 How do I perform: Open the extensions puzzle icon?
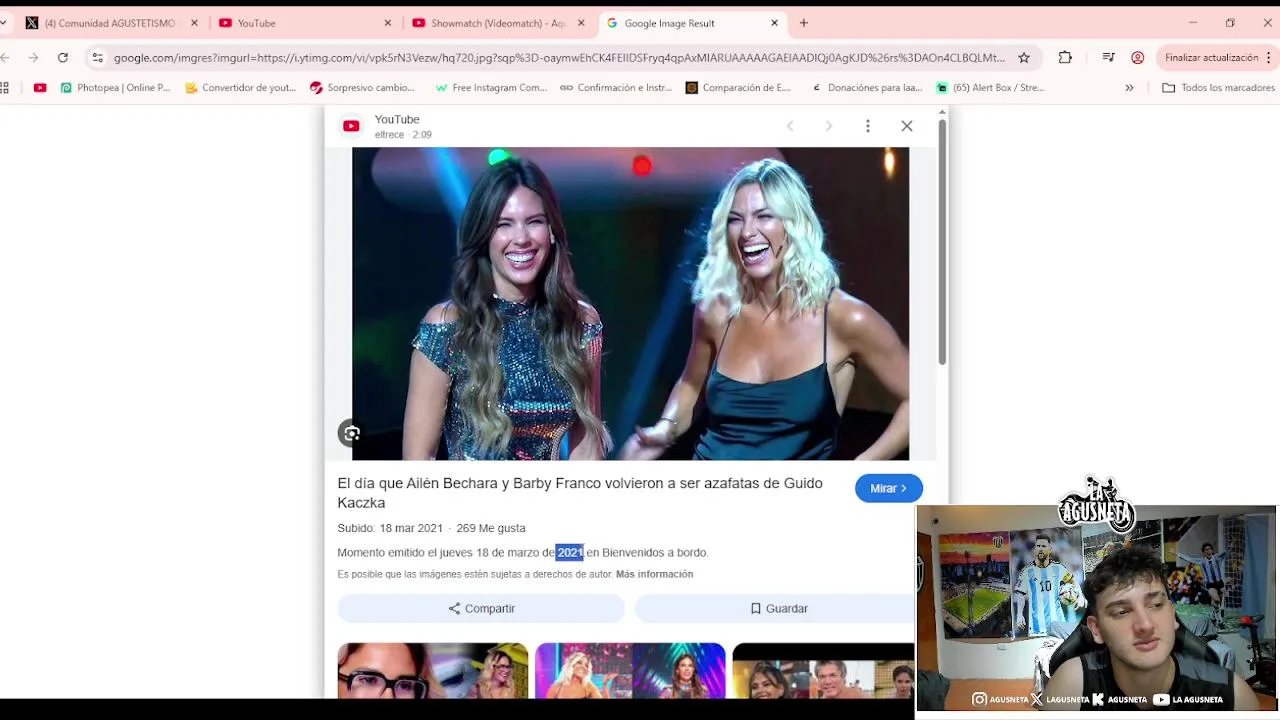(1065, 58)
